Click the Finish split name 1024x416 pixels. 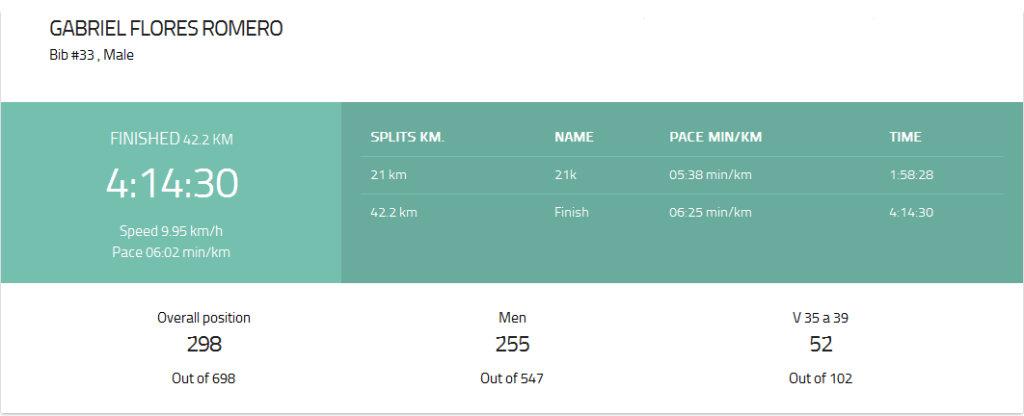(571, 212)
